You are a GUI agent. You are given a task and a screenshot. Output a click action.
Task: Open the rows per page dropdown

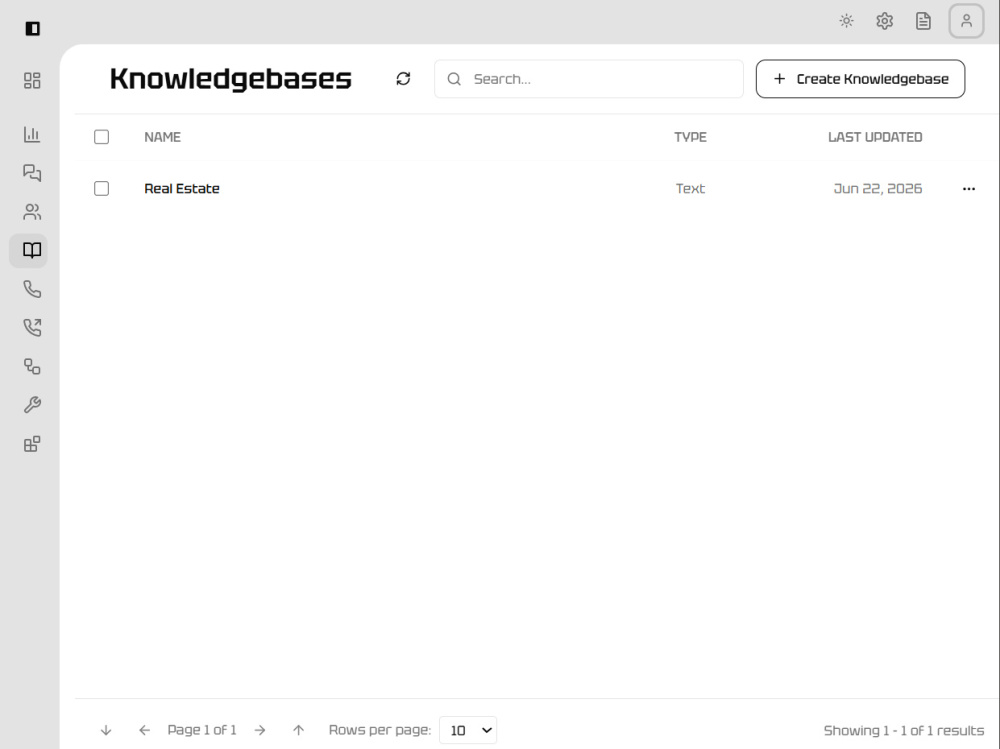[468, 730]
